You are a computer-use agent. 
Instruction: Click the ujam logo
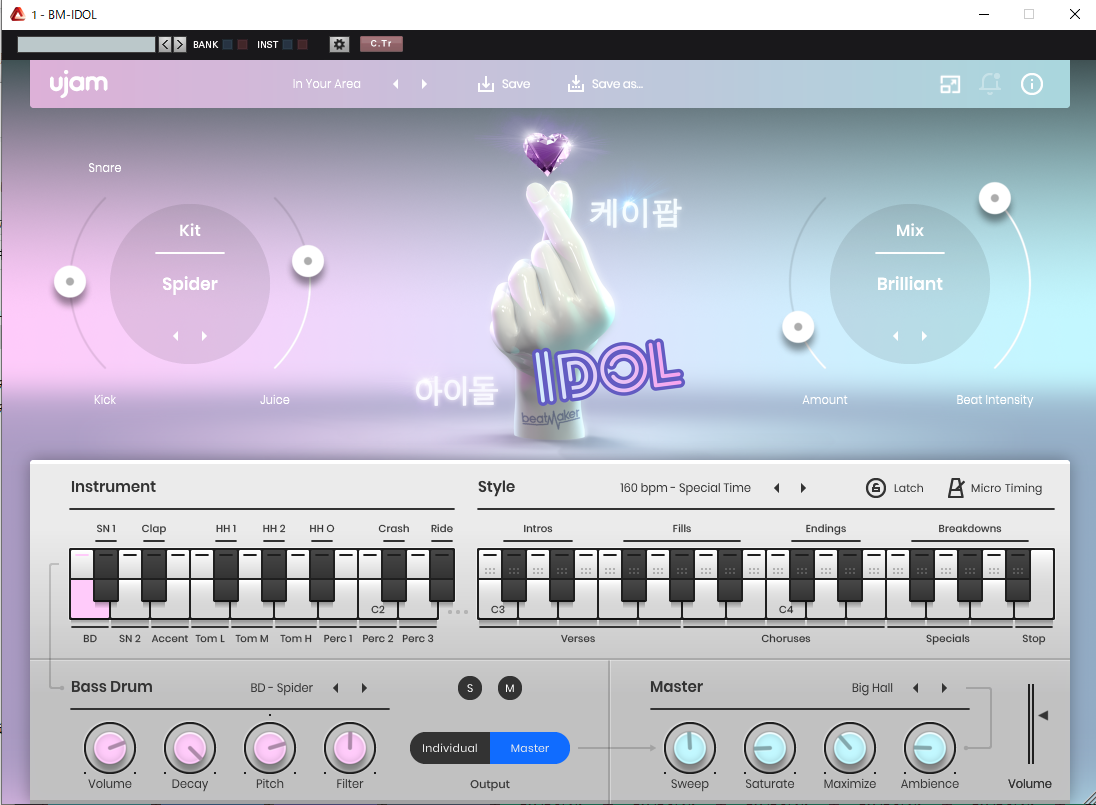click(78, 84)
